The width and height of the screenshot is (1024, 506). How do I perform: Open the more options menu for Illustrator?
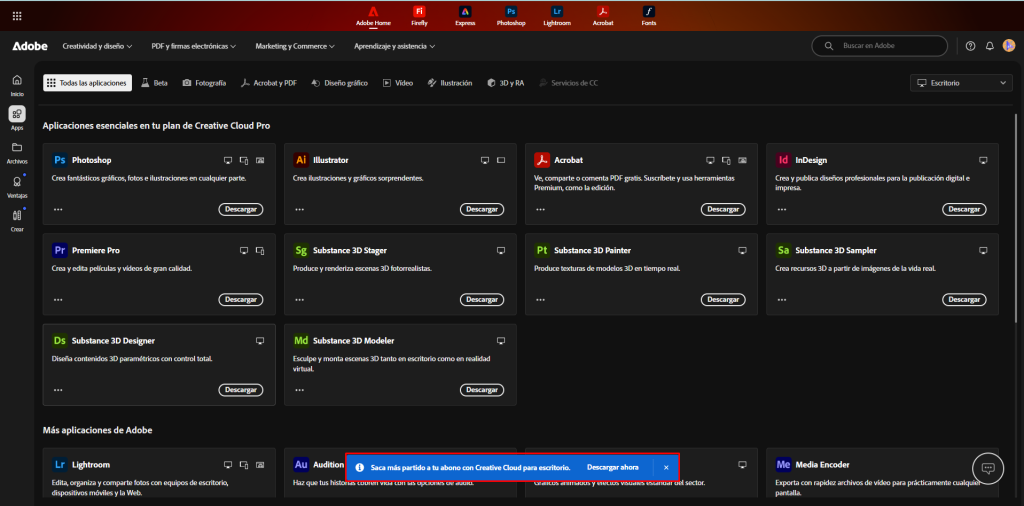pos(299,209)
